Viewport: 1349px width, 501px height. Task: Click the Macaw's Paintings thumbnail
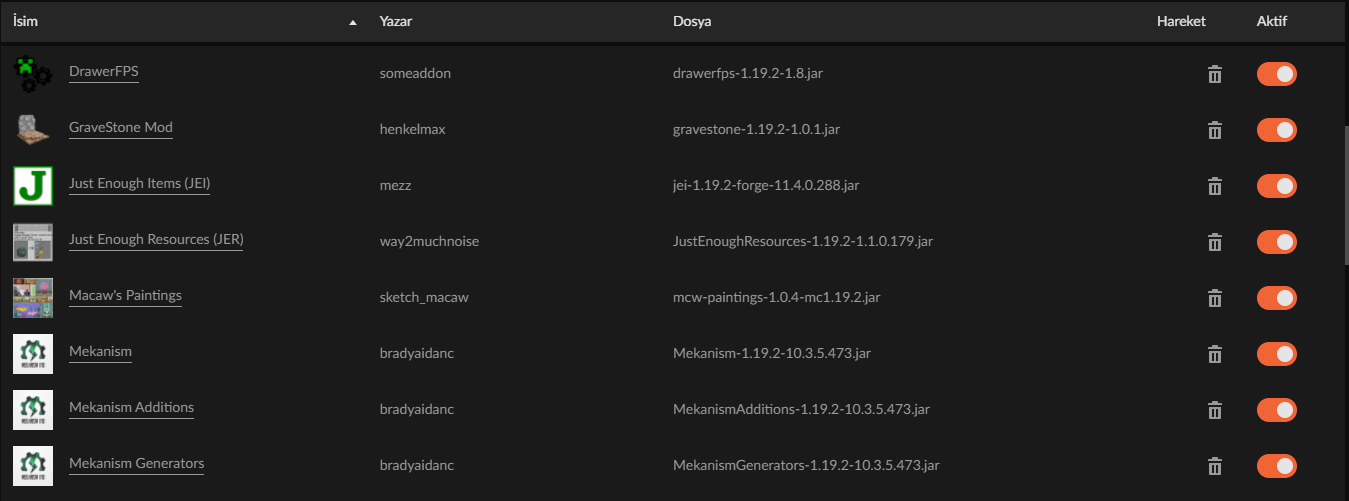[32, 298]
